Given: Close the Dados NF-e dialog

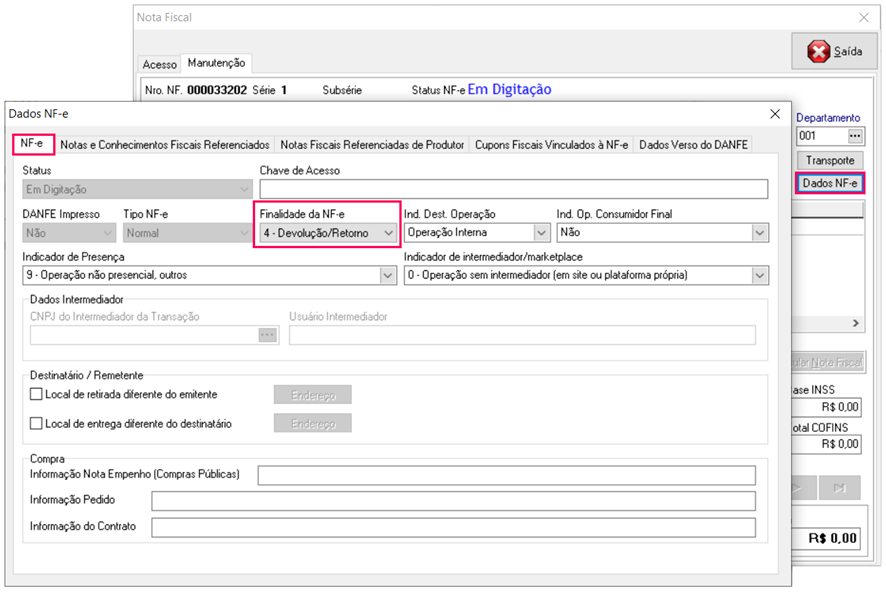Looking at the screenshot, I should [773, 114].
